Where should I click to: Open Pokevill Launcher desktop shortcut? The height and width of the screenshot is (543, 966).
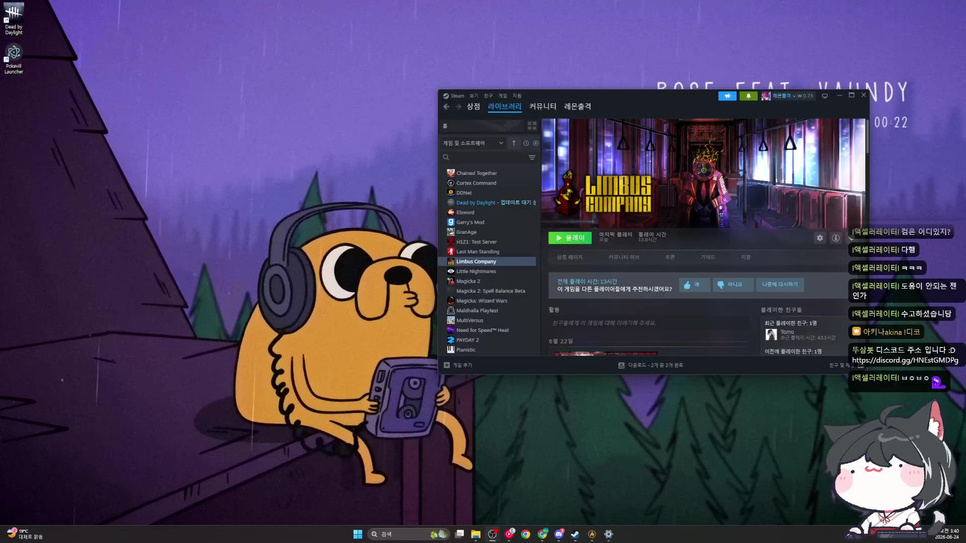pyautogui.click(x=14, y=59)
